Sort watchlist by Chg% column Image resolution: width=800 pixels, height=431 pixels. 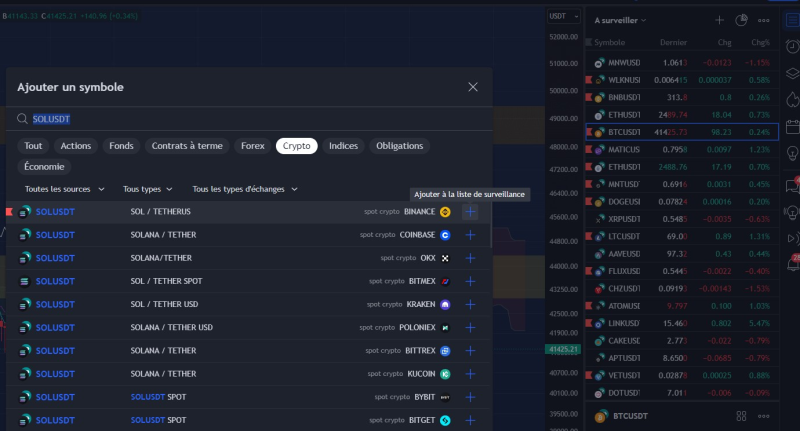[760, 42]
